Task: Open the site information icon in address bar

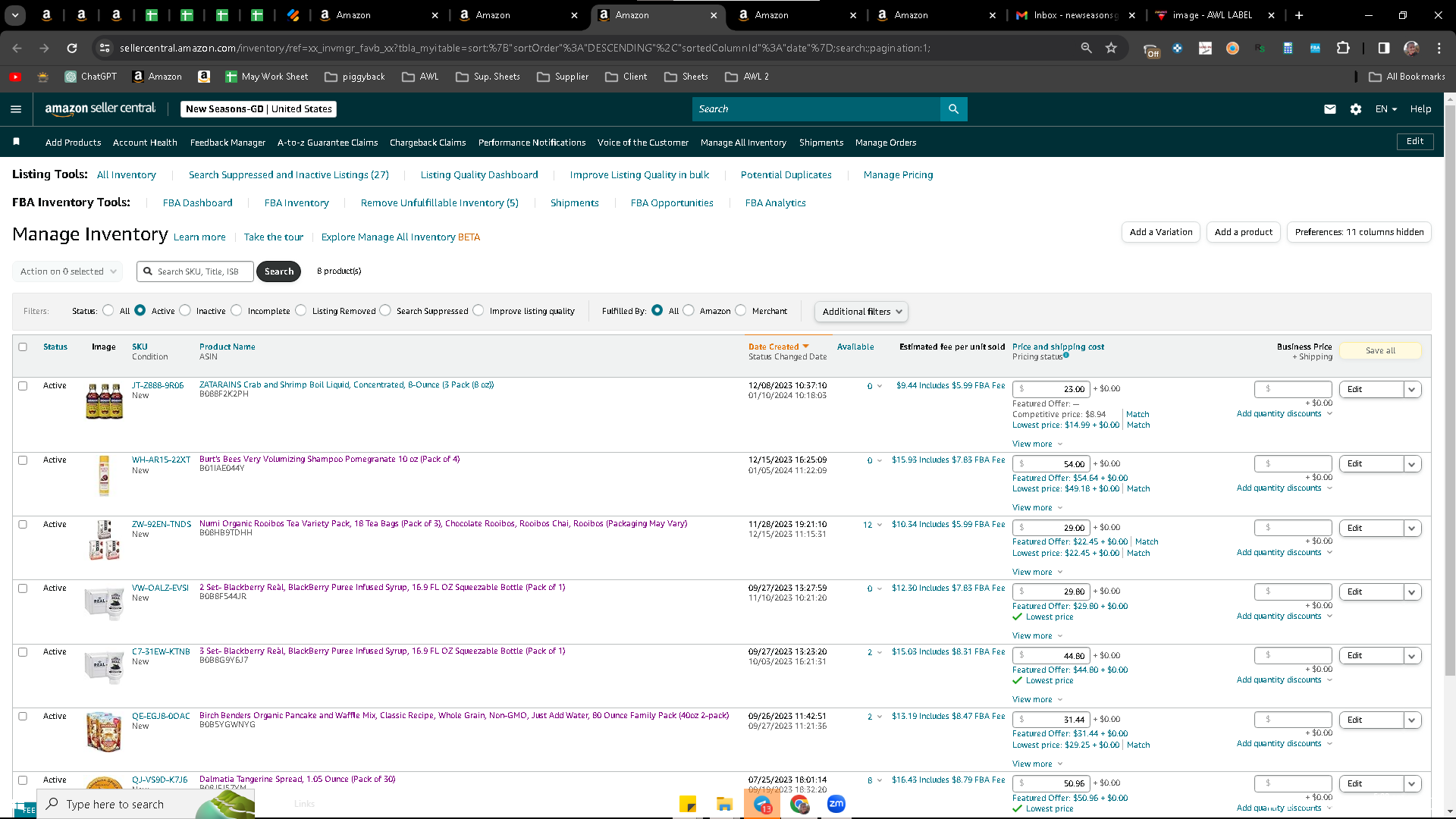Action: [x=105, y=48]
